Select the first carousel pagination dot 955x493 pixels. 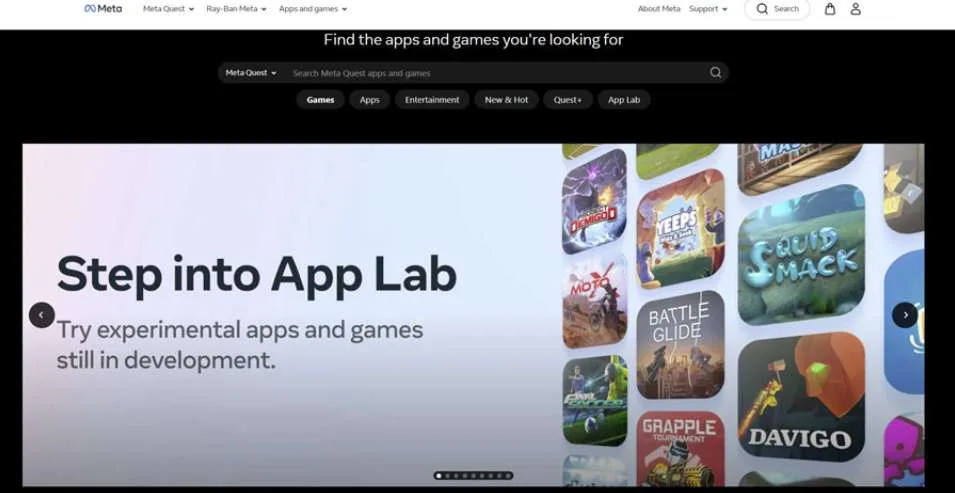439,476
